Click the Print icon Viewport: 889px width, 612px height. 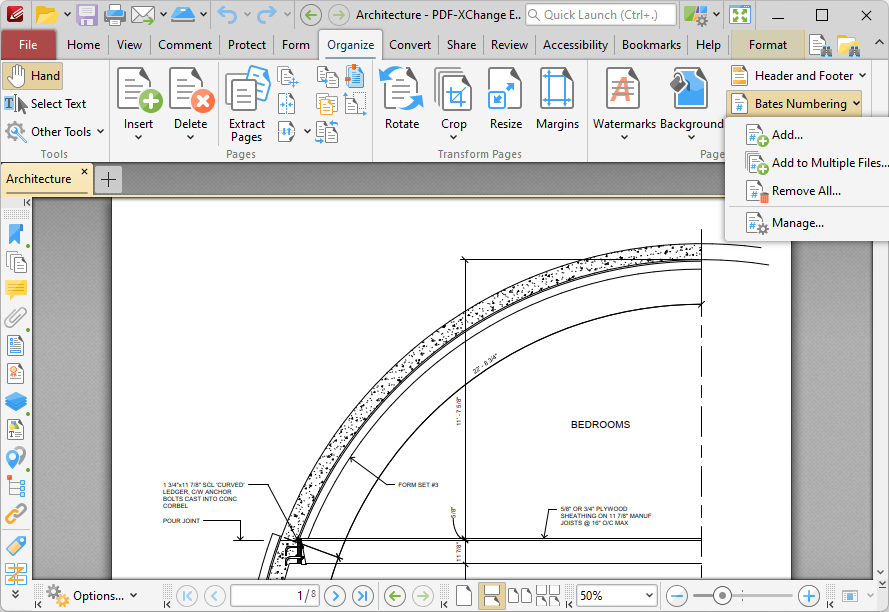coord(115,15)
